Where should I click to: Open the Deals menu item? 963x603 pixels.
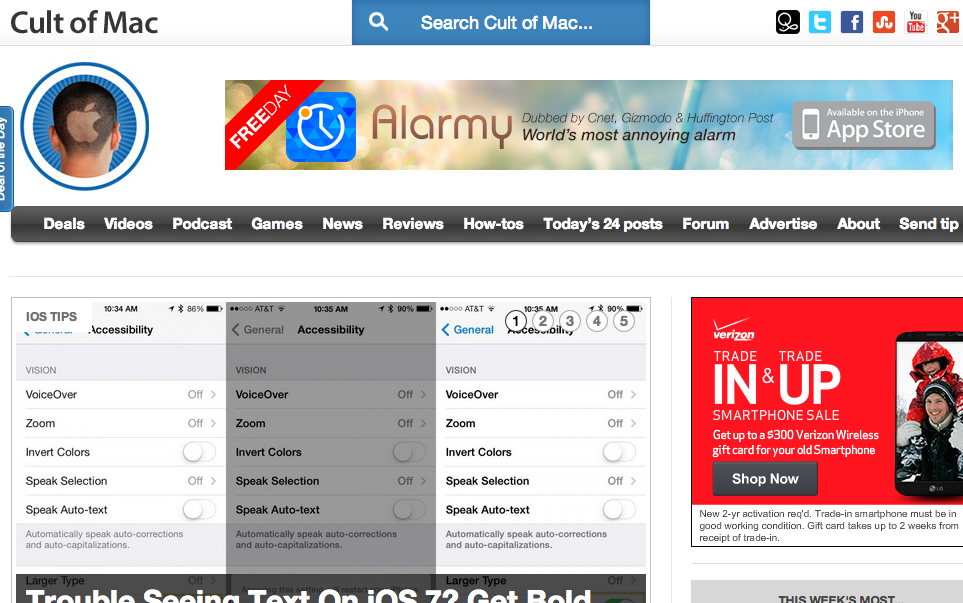[64, 224]
